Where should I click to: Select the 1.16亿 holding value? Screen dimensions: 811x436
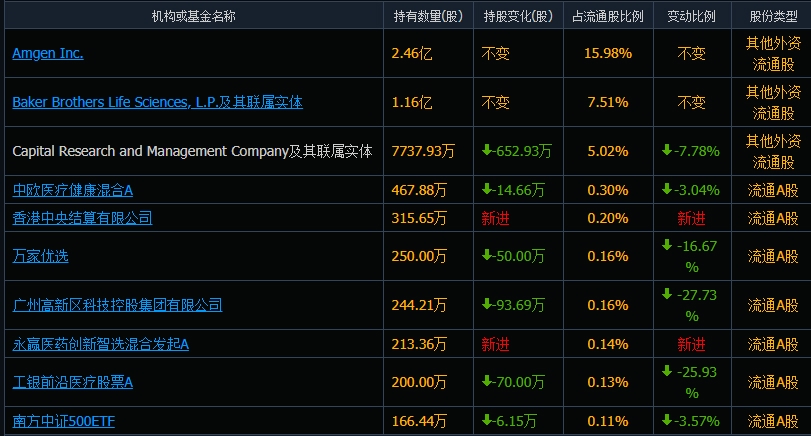pos(412,102)
